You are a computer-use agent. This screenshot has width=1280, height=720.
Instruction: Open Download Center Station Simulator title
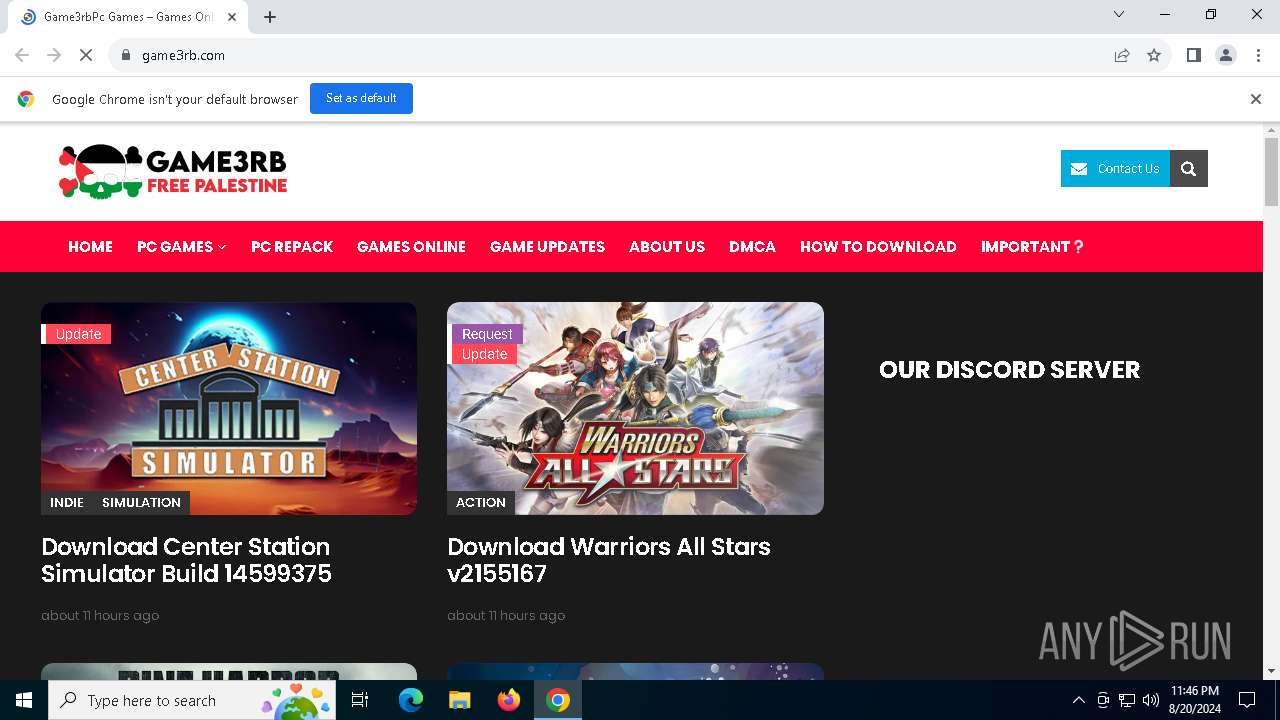tap(186, 560)
